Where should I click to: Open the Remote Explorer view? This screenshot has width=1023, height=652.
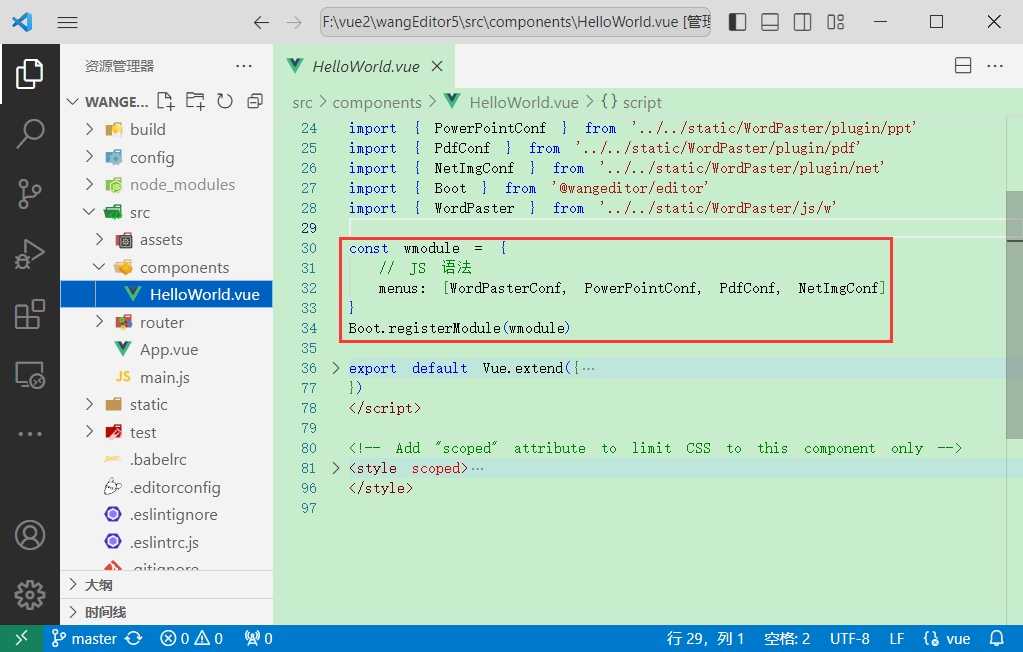point(30,375)
